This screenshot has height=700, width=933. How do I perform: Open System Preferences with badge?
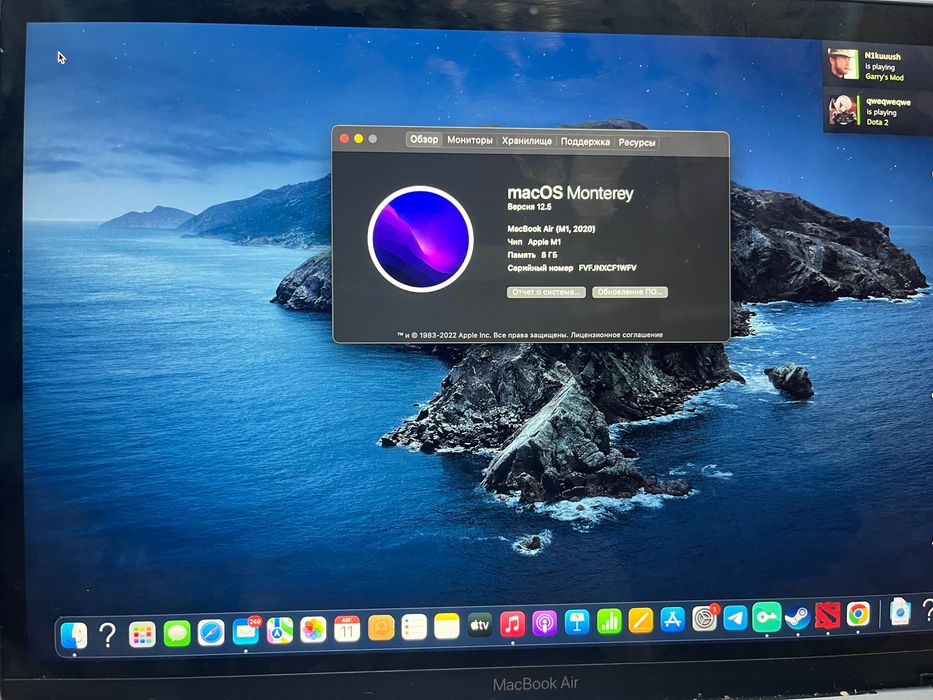click(x=705, y=618)
